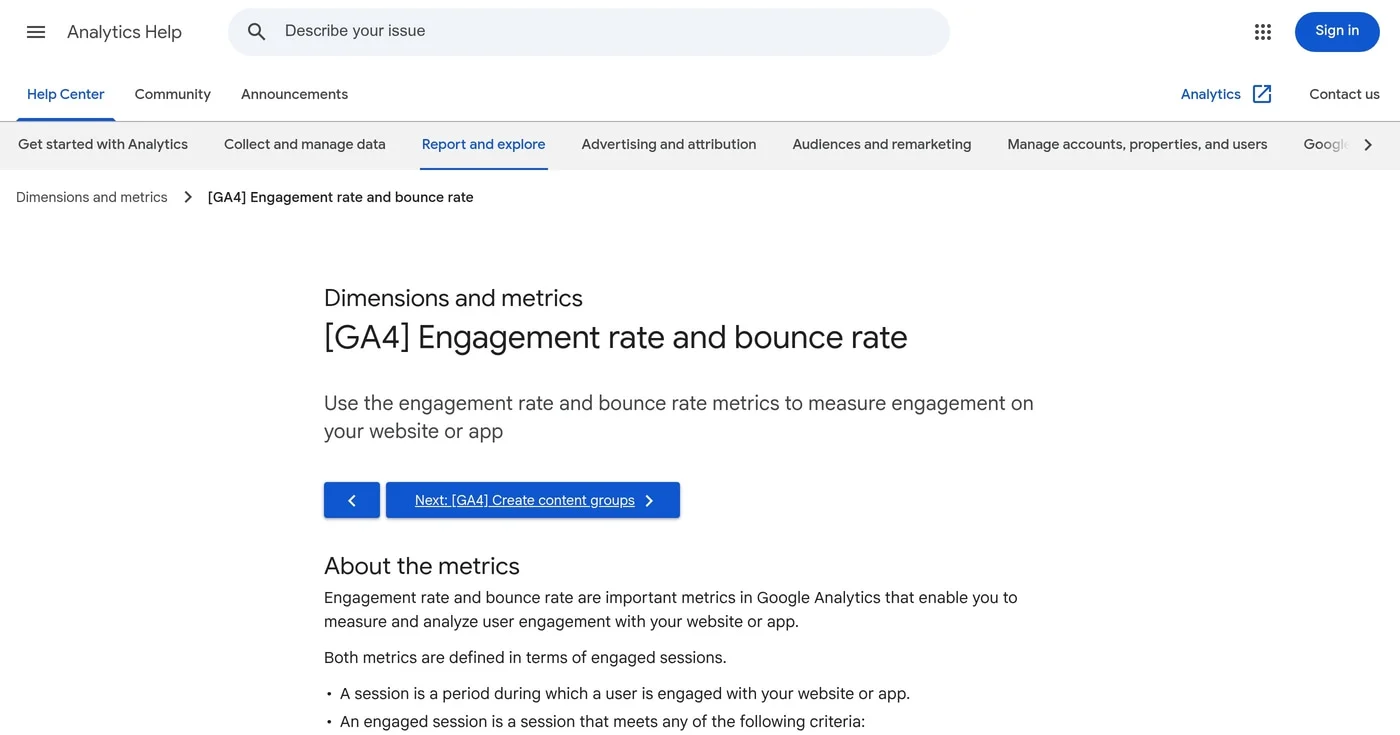Open the Announcements tab
This screenshot has height=735, width=1400.
pos(295,94)
